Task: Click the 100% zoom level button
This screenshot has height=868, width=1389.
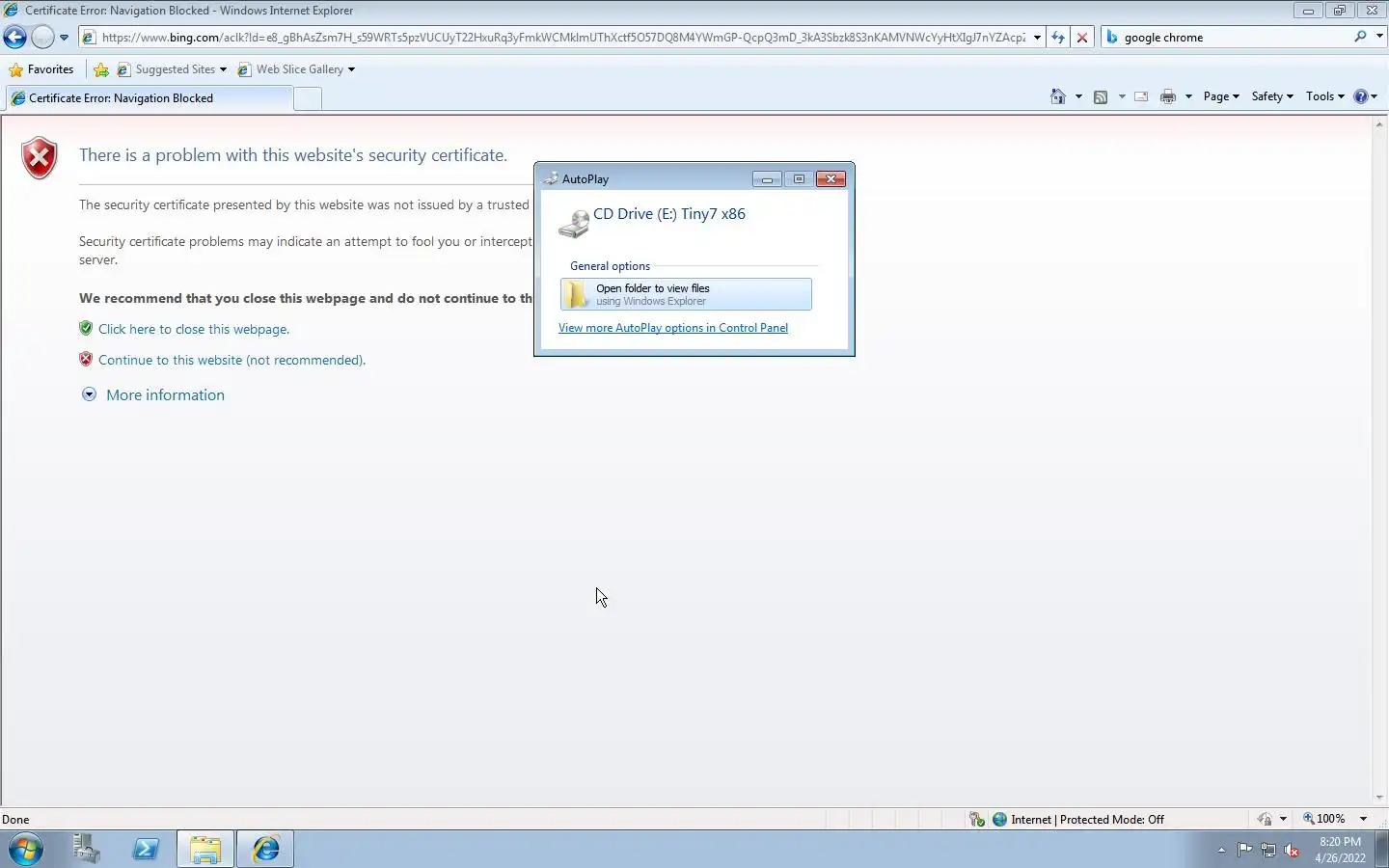Action: click(x=1323, y=819)
